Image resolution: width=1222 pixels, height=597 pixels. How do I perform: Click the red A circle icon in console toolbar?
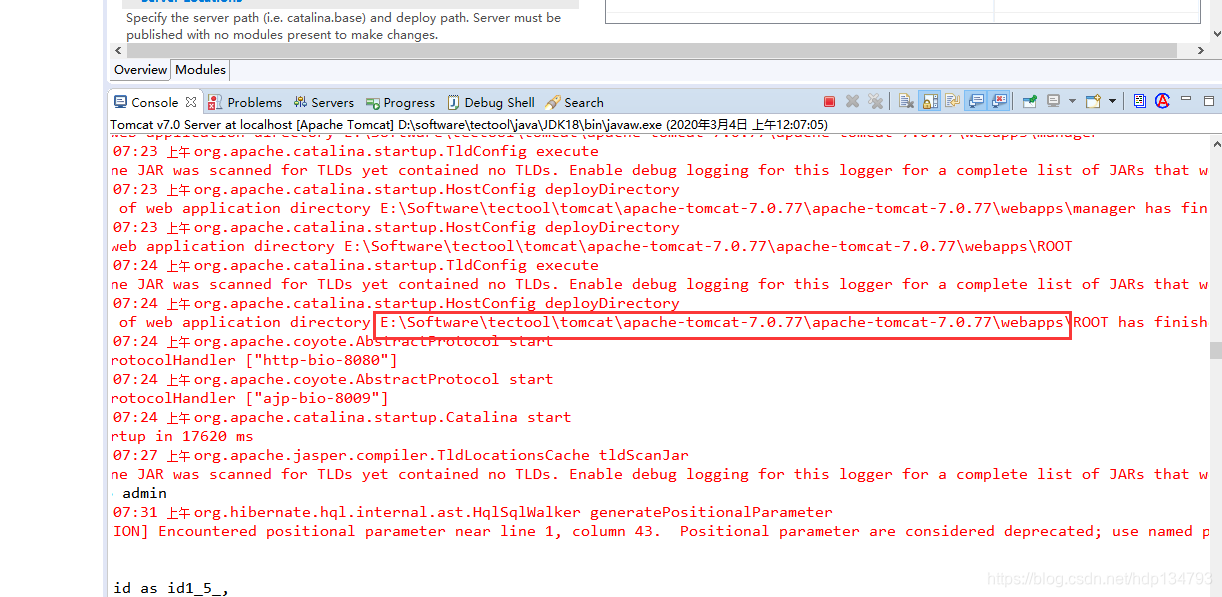[x=1162, y=101]
